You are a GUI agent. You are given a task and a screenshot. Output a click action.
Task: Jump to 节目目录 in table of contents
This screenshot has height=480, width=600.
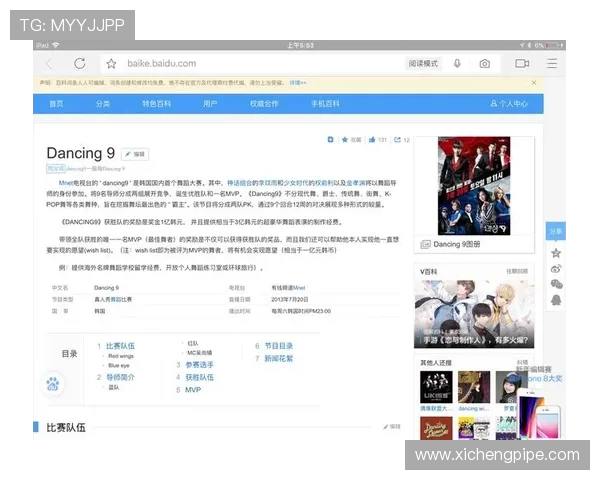(279, 346)
